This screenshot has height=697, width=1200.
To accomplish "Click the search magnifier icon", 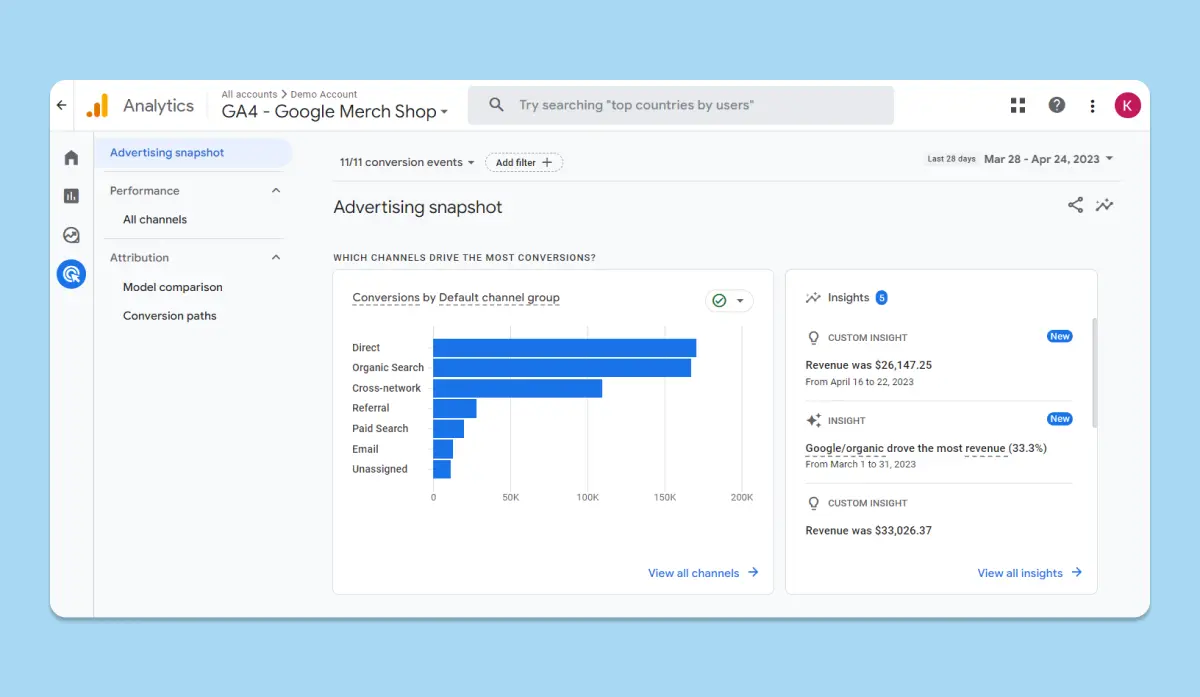I will pos(495,105).
